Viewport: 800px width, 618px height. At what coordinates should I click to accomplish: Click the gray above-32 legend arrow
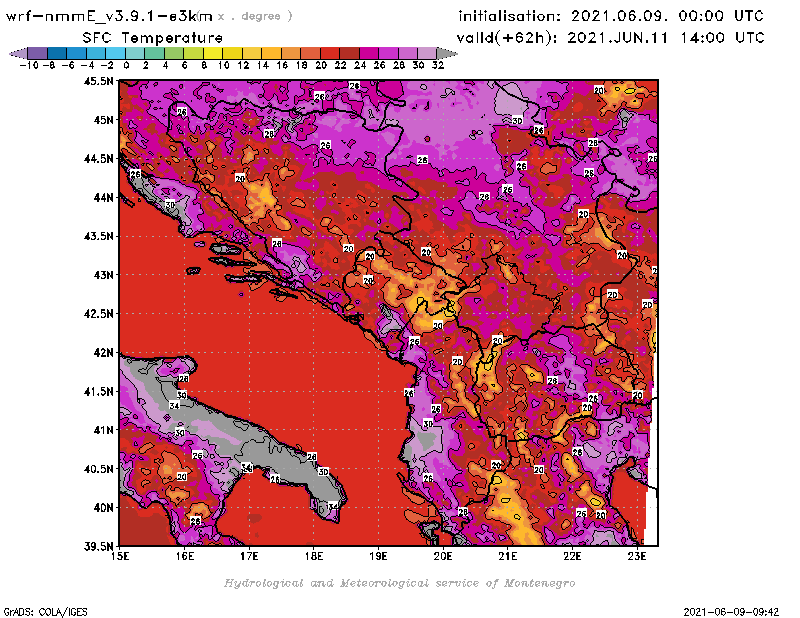[x=447, y=53]
